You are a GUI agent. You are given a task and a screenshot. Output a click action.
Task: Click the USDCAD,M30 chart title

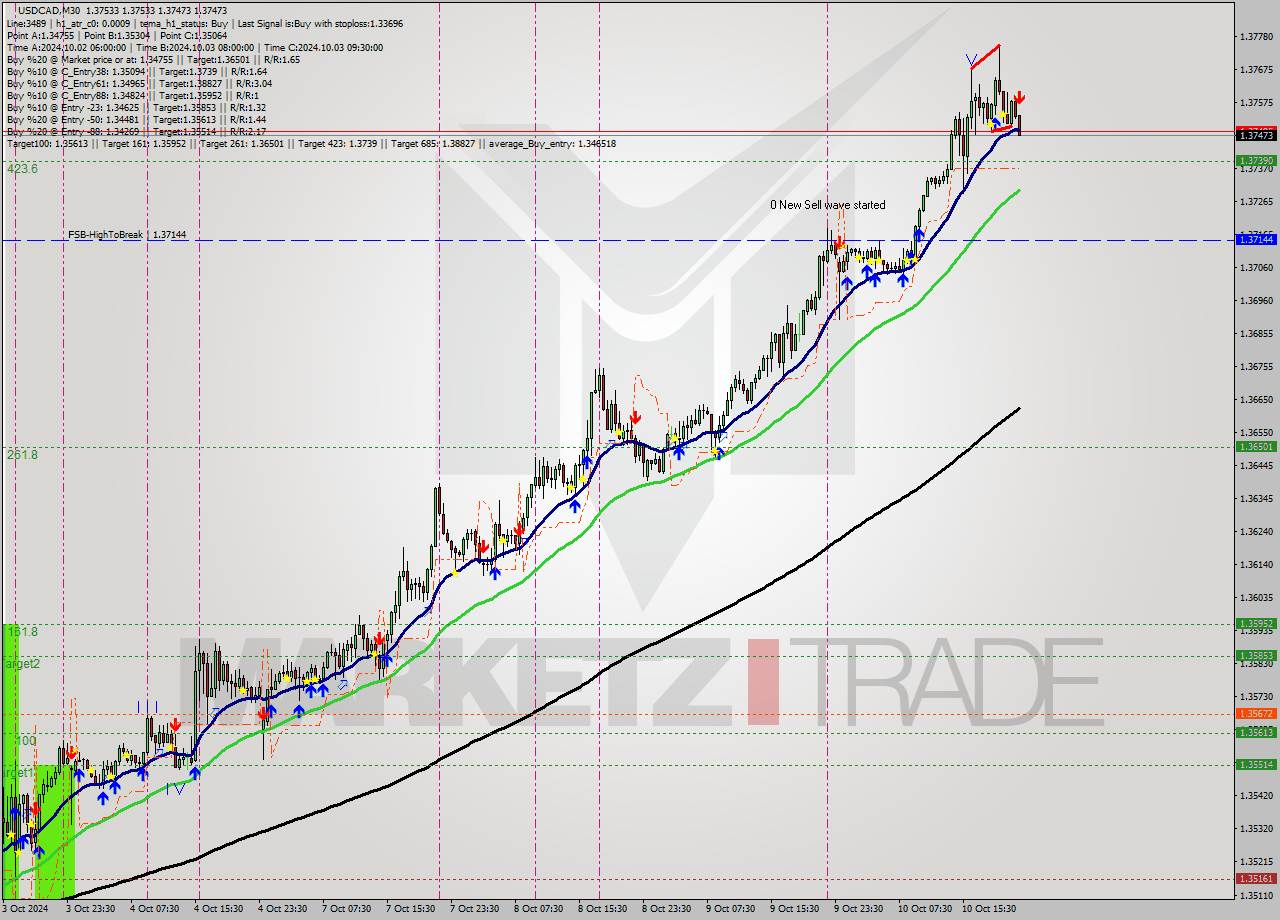coord(49,9)
